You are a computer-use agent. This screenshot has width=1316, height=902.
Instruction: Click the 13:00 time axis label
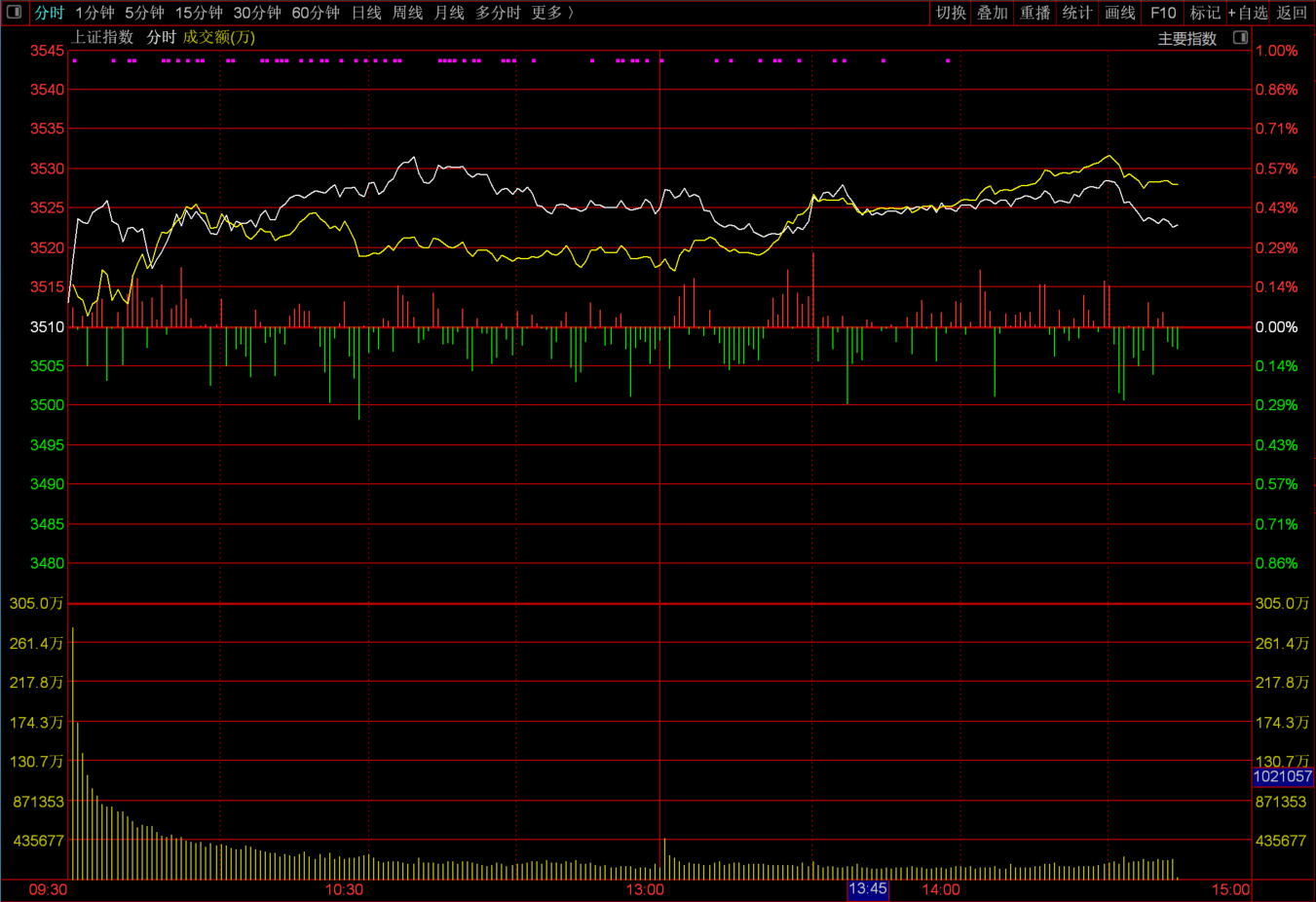point(645,889)
